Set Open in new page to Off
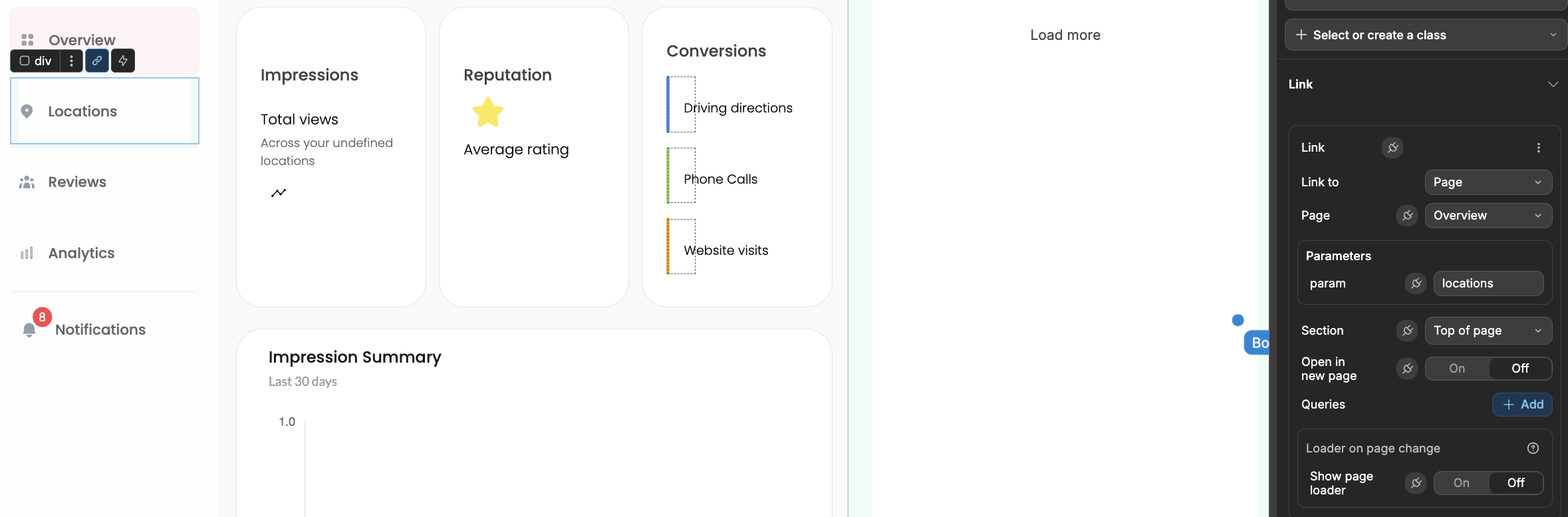 tap(1520, 369)
